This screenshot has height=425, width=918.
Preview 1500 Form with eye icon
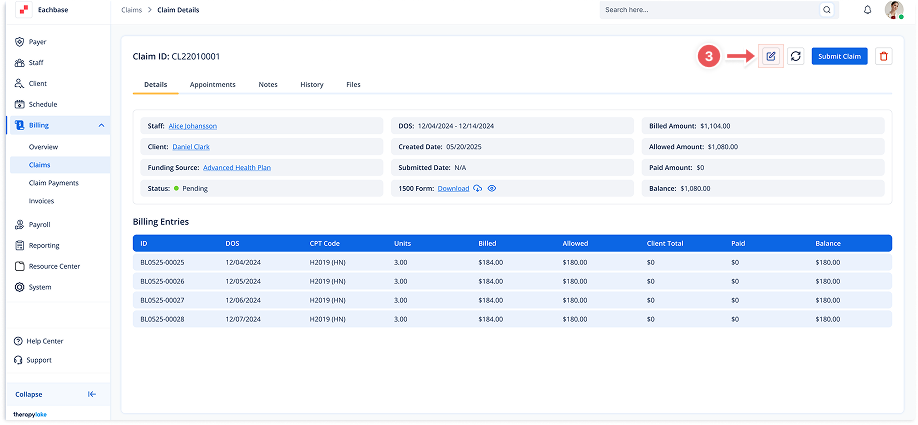(x=492, y=188)
